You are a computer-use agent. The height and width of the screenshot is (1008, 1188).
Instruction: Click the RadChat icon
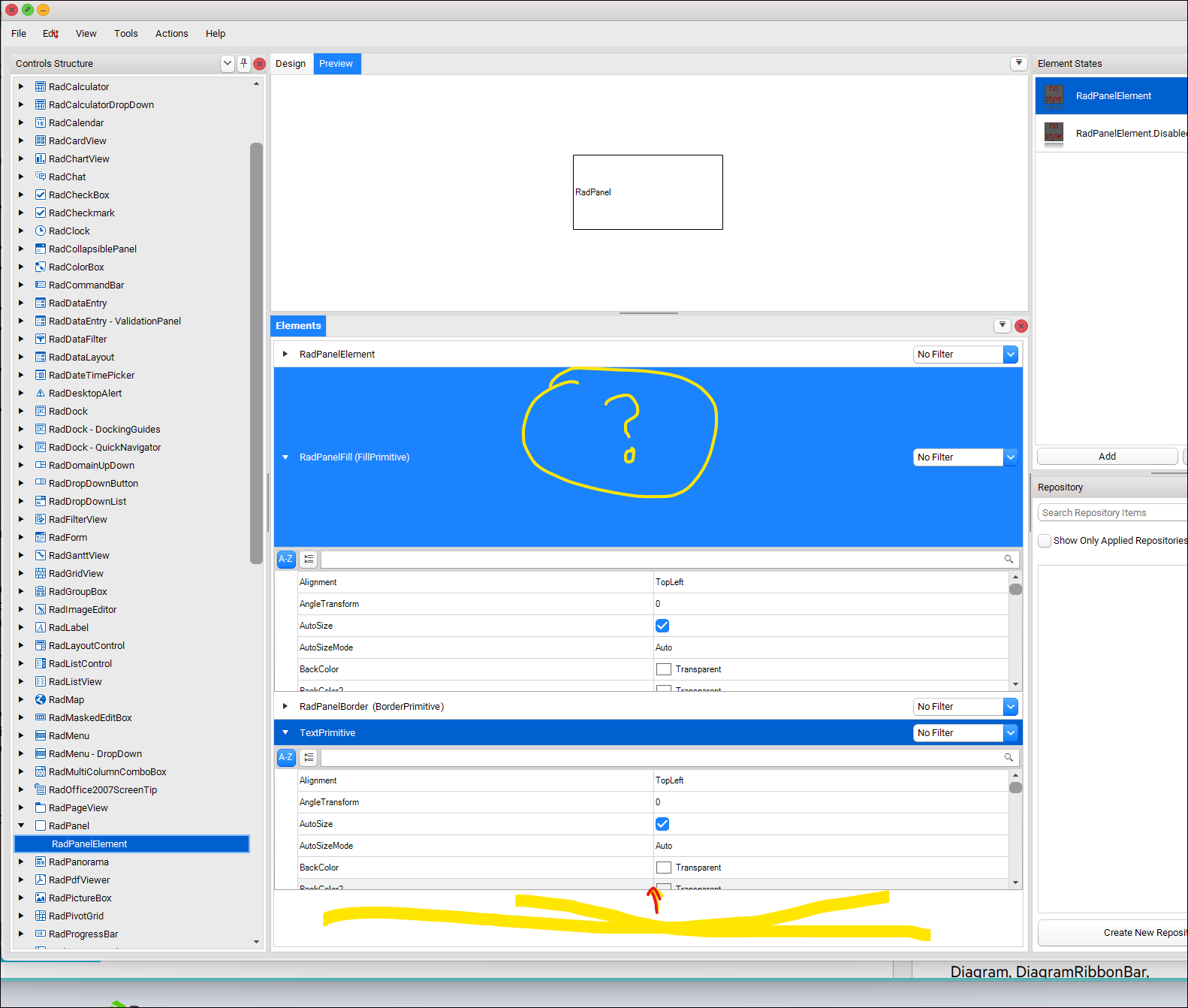pyautogui.click(x=41, y=177)
